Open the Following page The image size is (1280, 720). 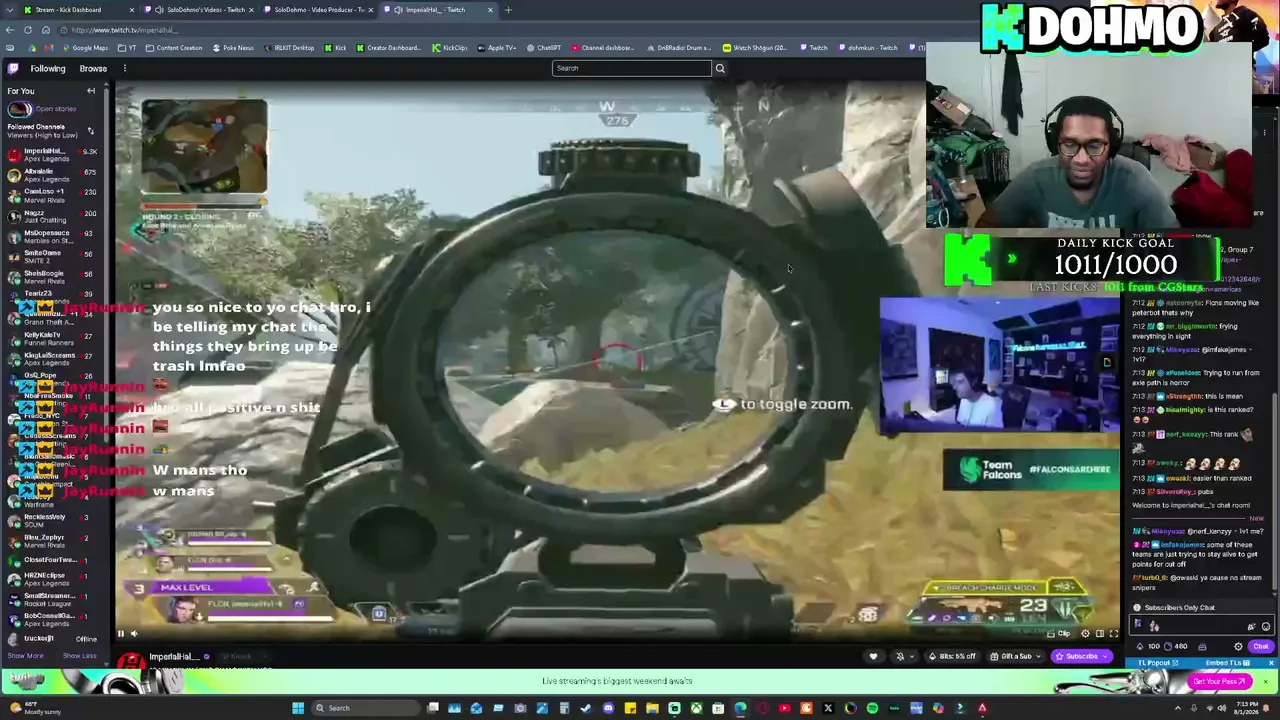tap(47, 68)
